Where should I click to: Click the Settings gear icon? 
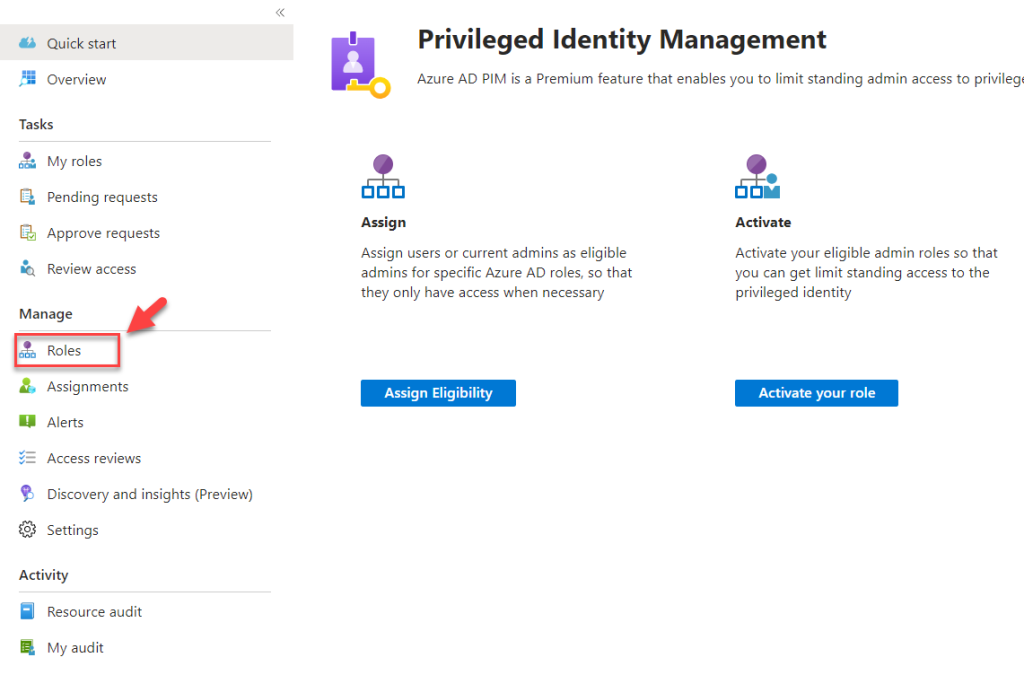point(26,529)
